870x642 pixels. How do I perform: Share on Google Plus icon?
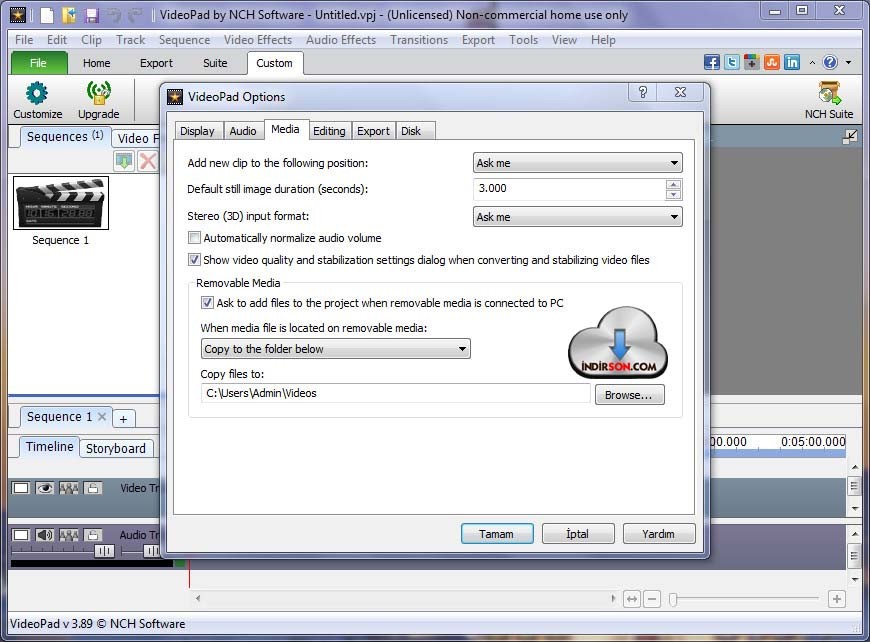coord(751,62)
